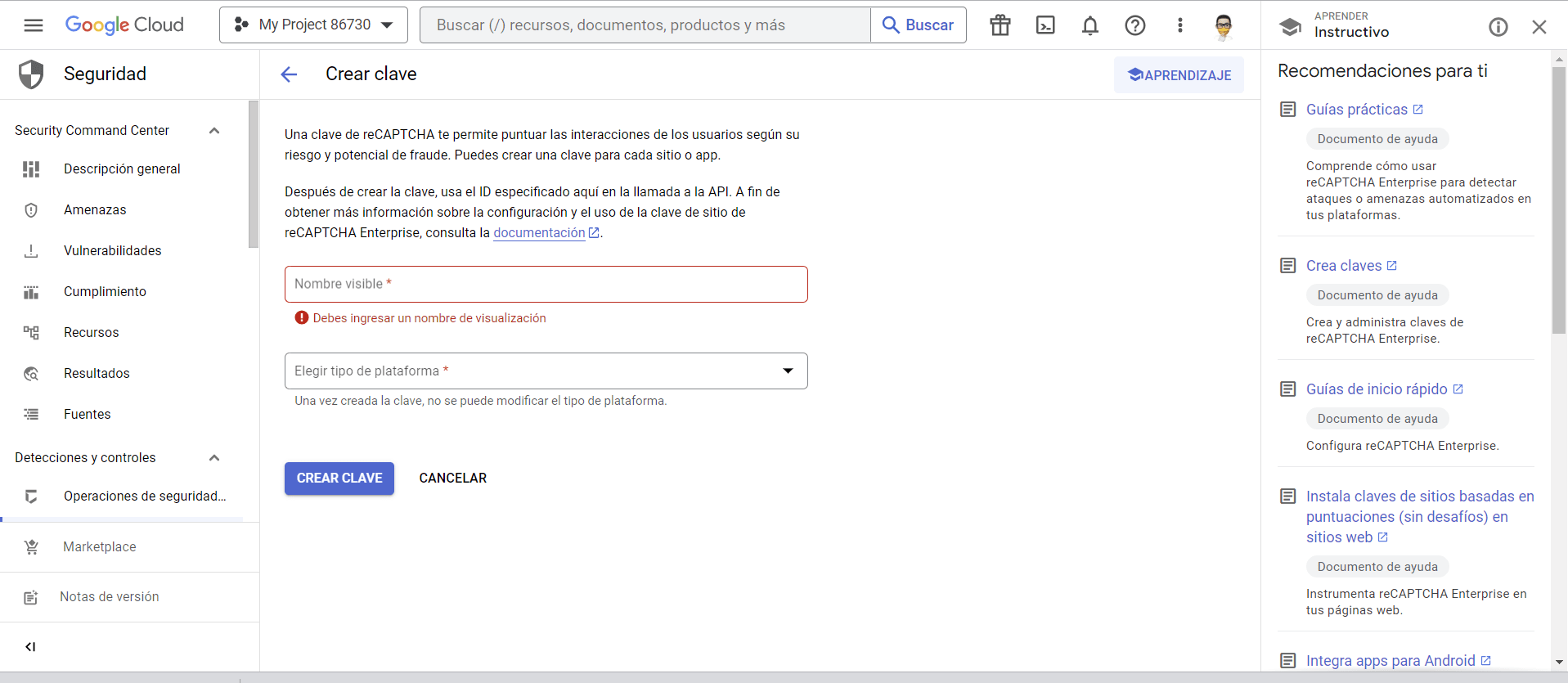Click the Vulnerabilidades download-like icon
The image size is (1568, 683).
[x=31, y=250]
